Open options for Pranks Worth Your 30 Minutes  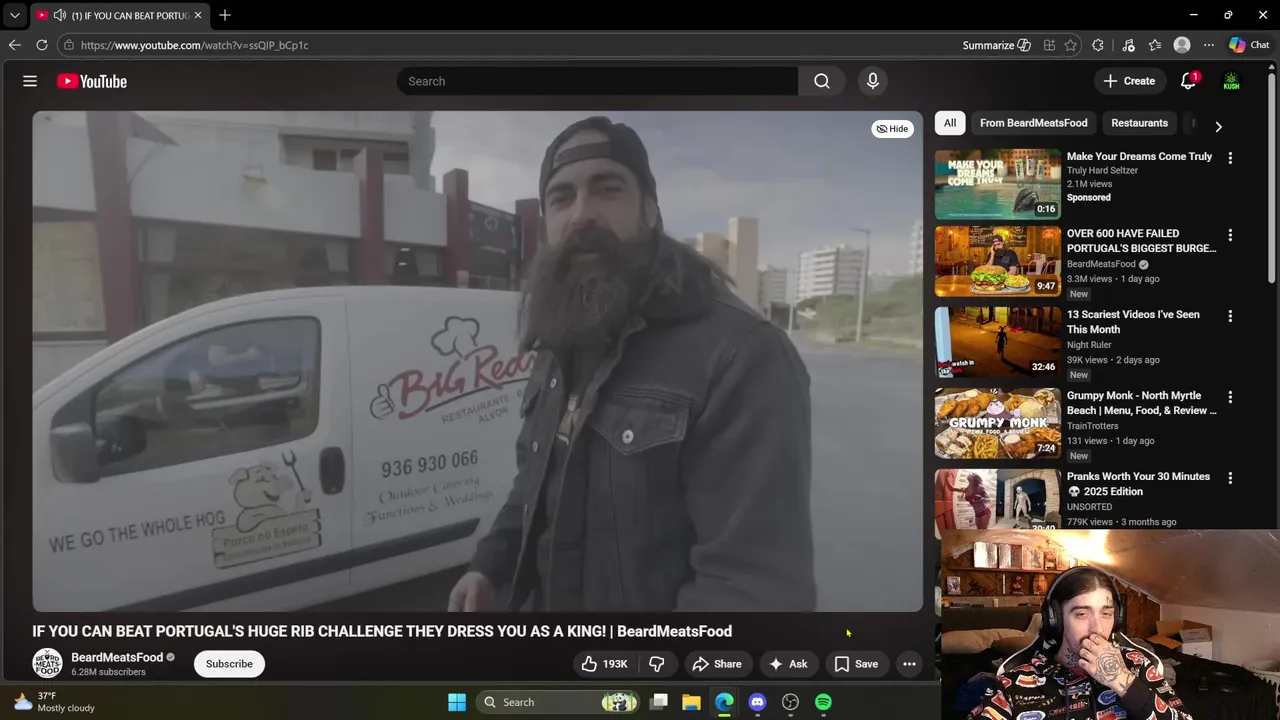click(x=1230, y=478)
